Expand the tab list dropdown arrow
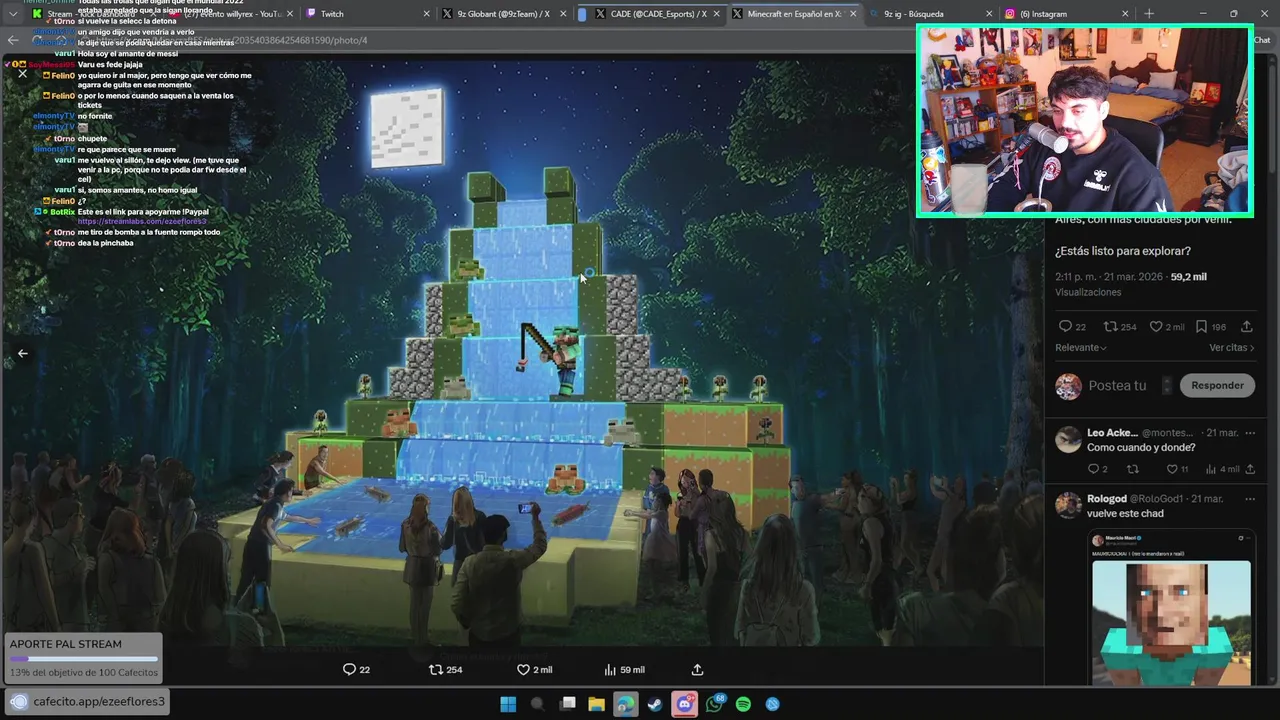Screen dimensions: 1280x720 click(x=12, y=14)
